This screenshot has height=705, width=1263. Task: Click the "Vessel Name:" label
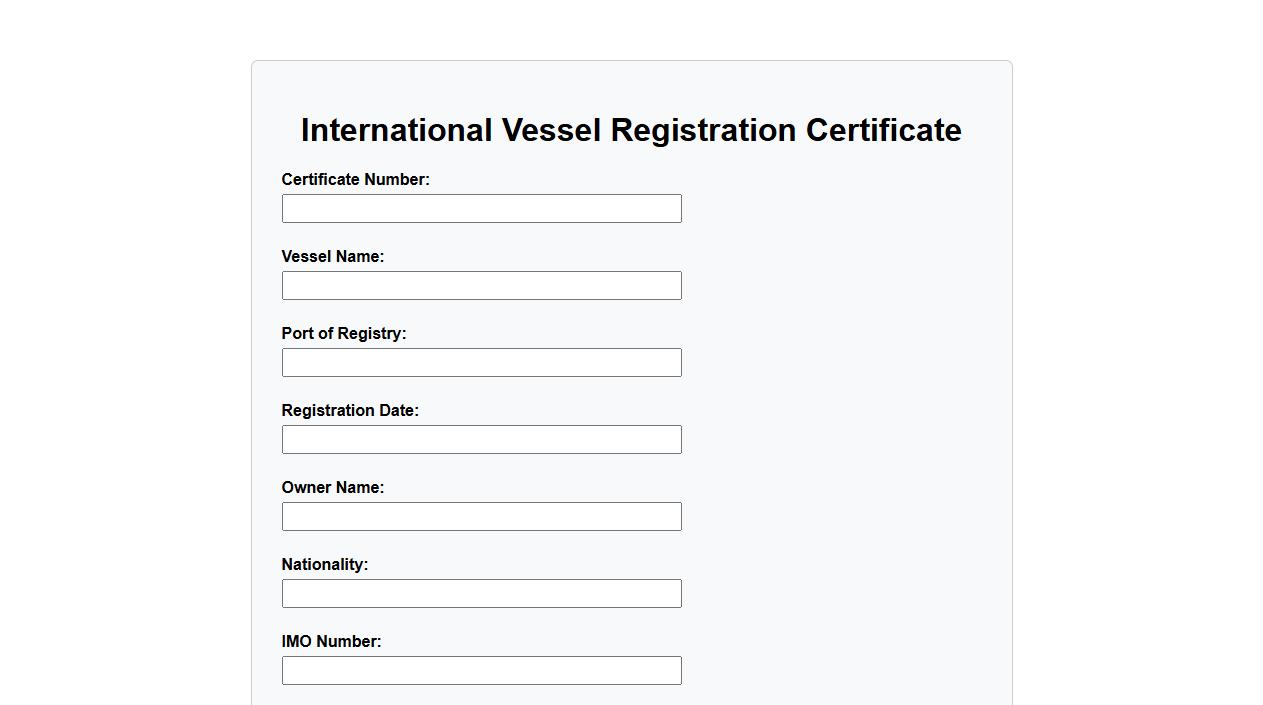pyautogui.click(x=332, y=257)
